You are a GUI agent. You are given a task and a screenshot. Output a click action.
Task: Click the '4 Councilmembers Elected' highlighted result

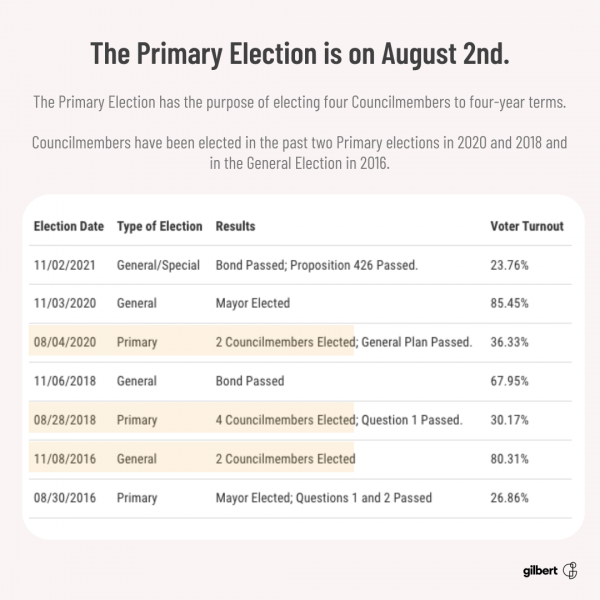(285, 420)
